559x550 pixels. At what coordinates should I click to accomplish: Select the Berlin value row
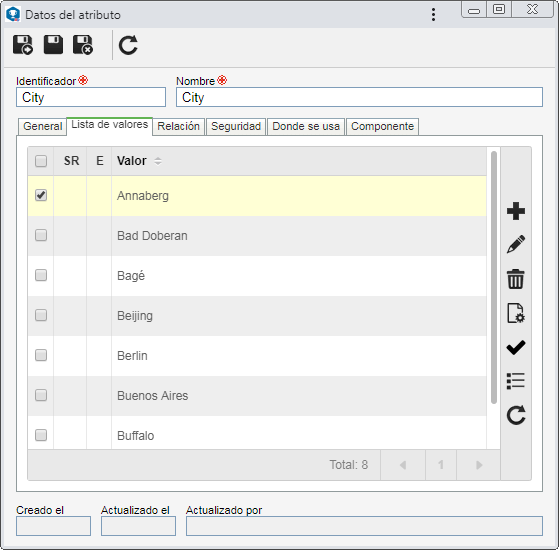pyautogui.click(x=257, y=356)
